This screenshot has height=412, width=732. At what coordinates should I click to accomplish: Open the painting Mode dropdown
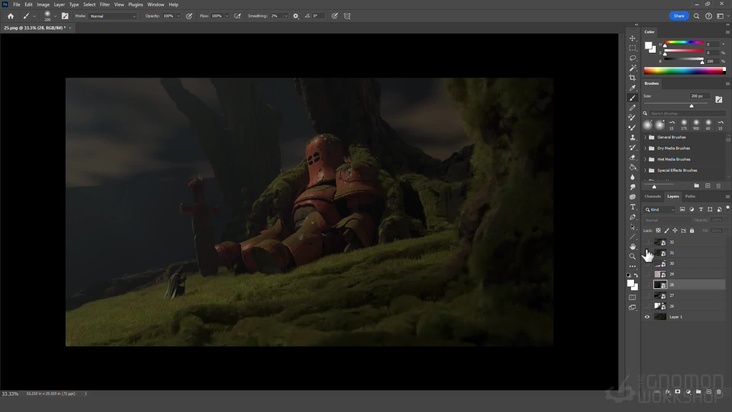[113, 16]
